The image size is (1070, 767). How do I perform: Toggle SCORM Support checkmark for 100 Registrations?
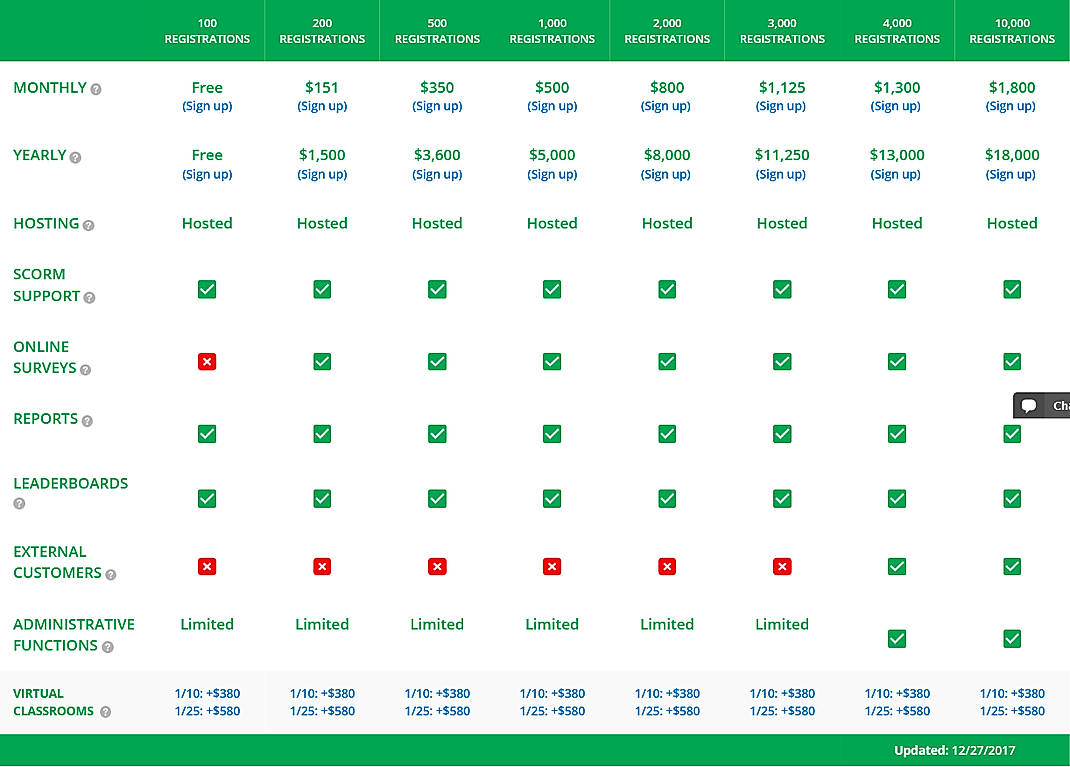click(207, 289)
